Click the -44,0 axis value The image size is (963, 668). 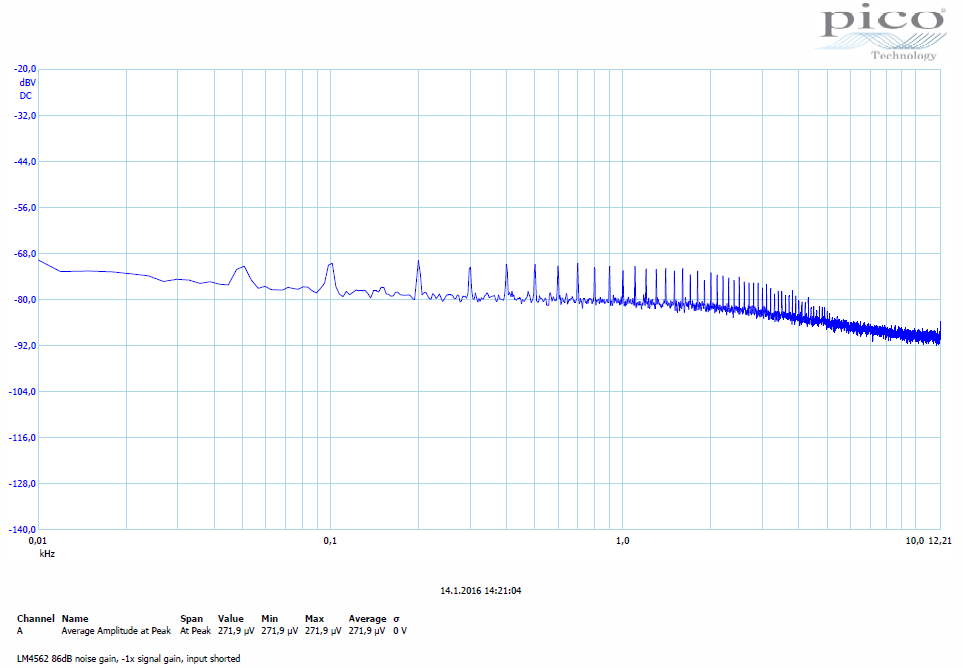pyautogui.click(x=25, y=161)
